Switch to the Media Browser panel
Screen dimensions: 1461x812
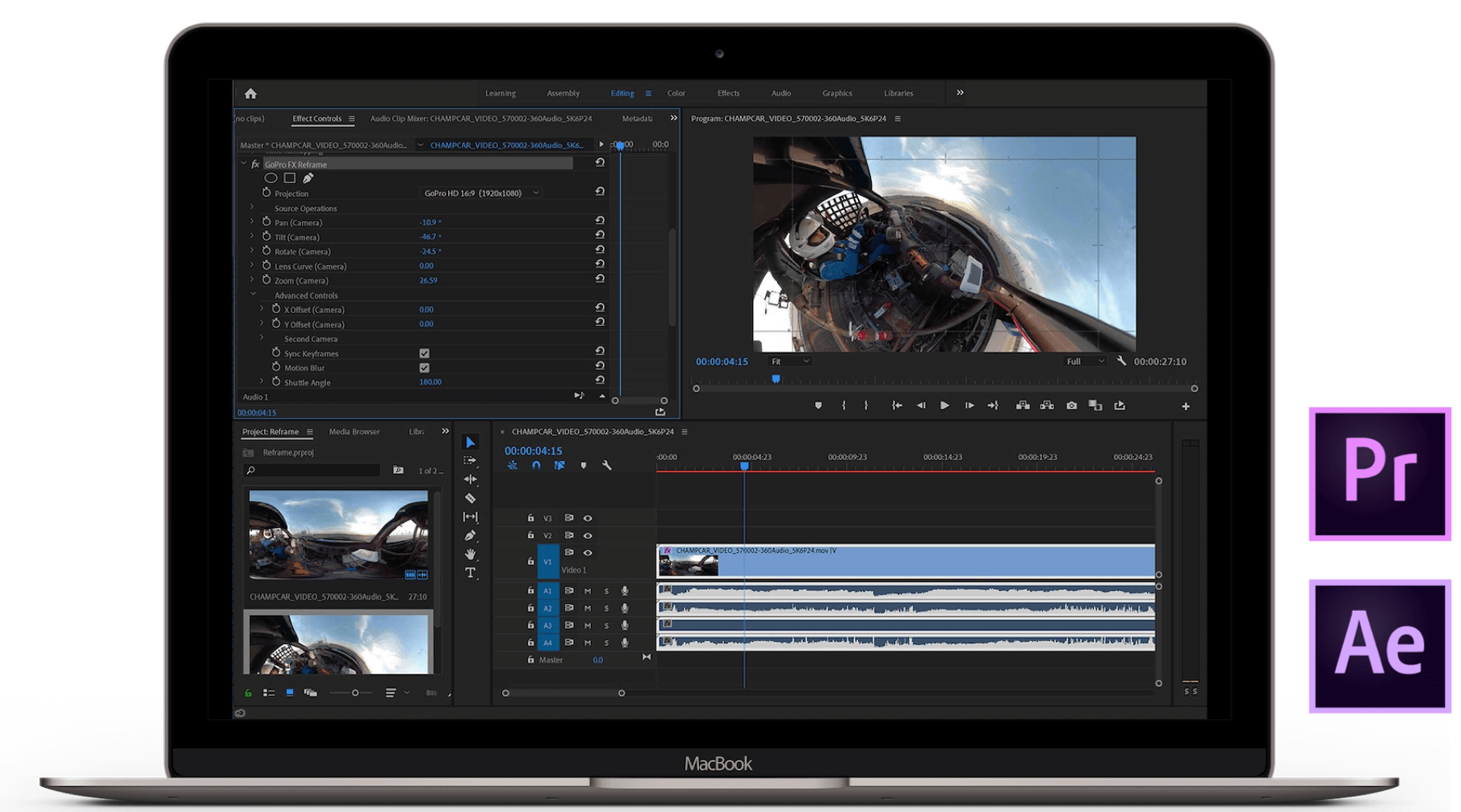pos(354,431)
